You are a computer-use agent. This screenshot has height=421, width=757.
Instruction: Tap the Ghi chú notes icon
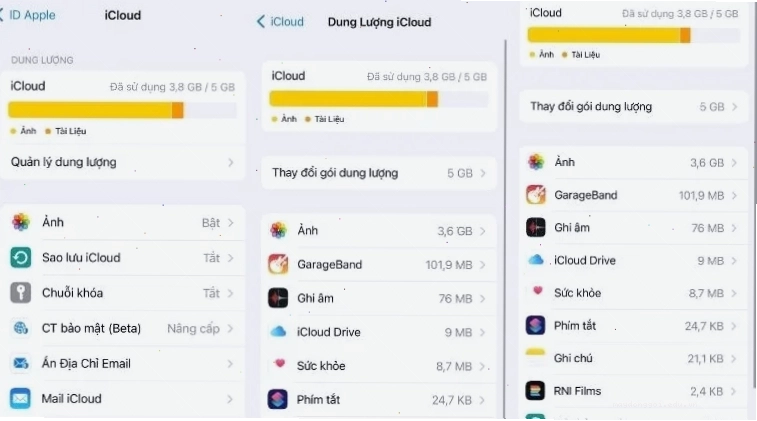536,358
